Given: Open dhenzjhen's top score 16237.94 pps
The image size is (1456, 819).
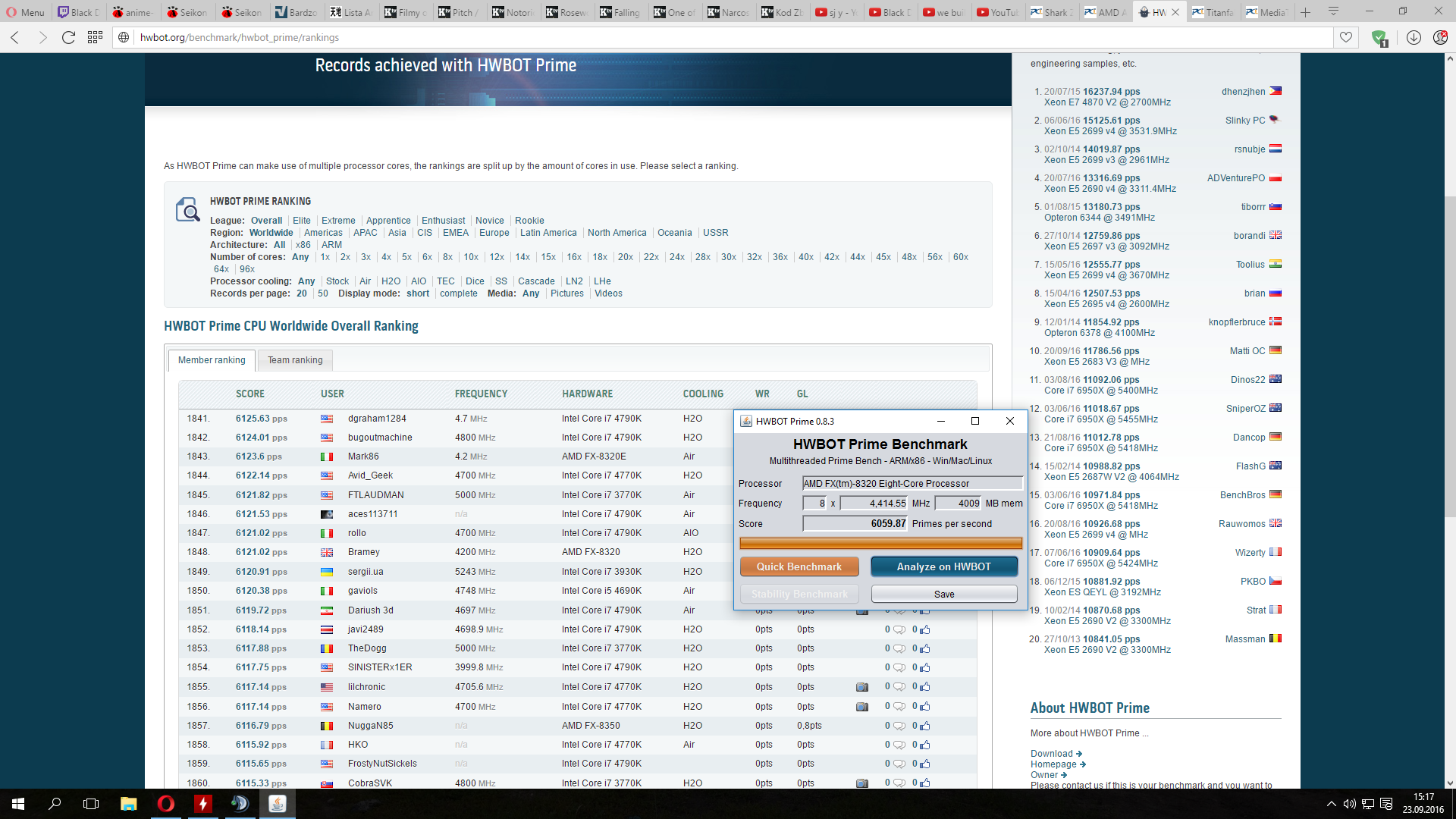Looking at the screenshot, I should coord(1111,92).
